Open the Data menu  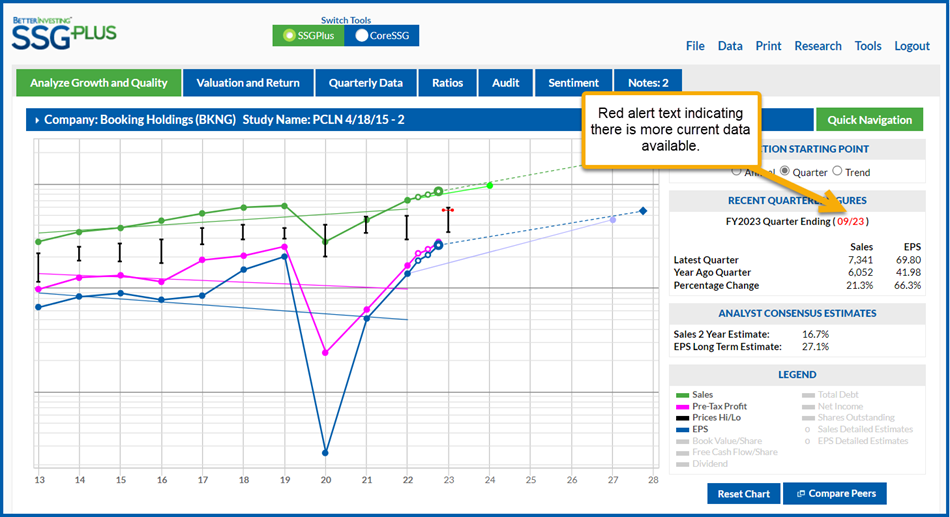tap(730, 46)
